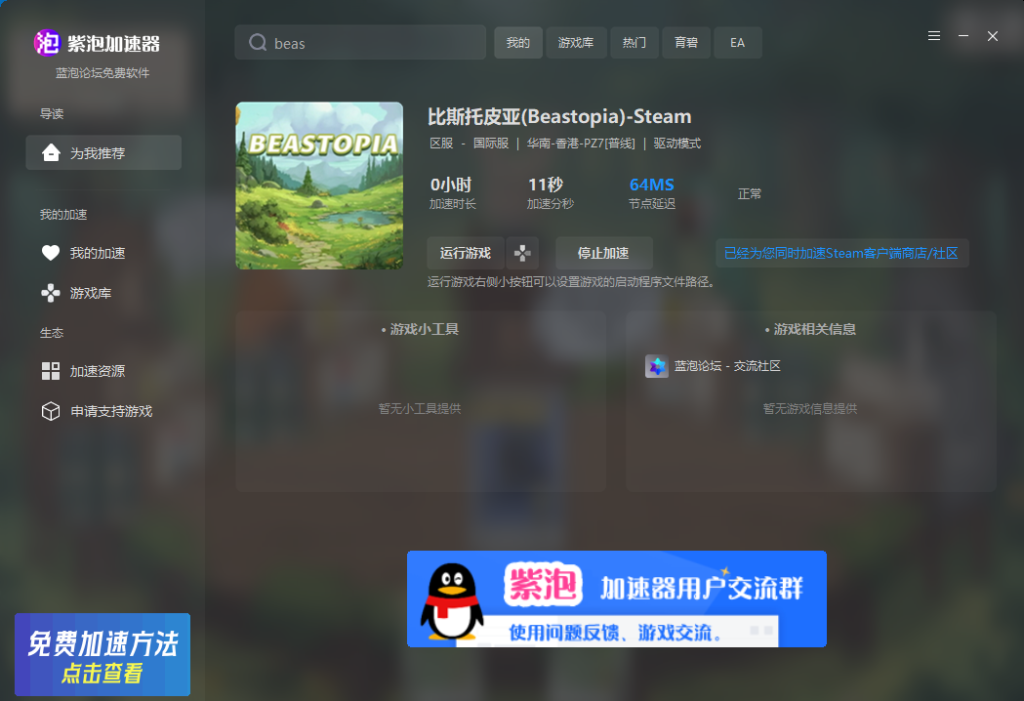Click the gamepad icon for 游戏库

[51, 293]
